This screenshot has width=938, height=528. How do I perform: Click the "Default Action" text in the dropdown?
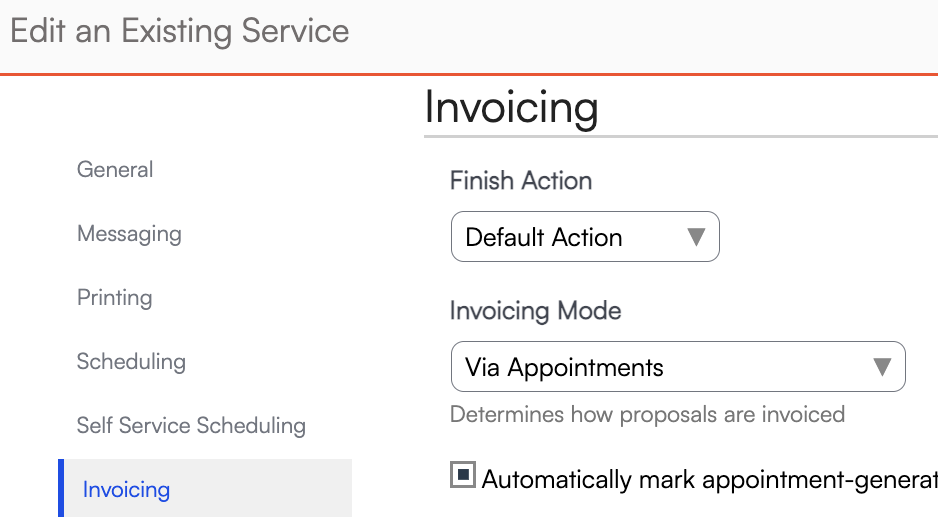tap(544, 238)
